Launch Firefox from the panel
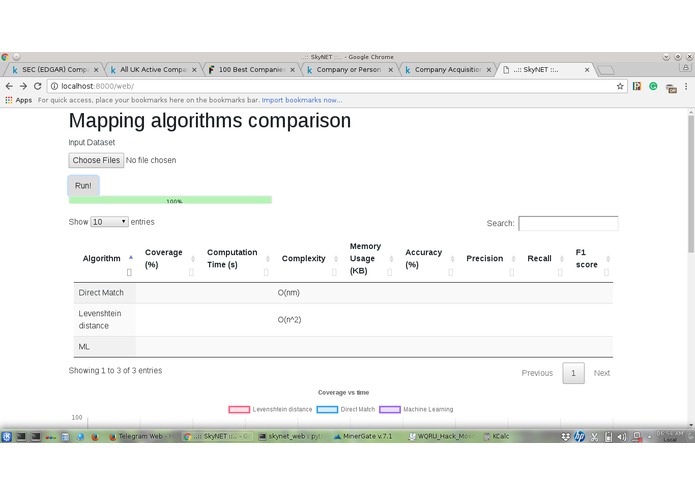 click(95, 437)
